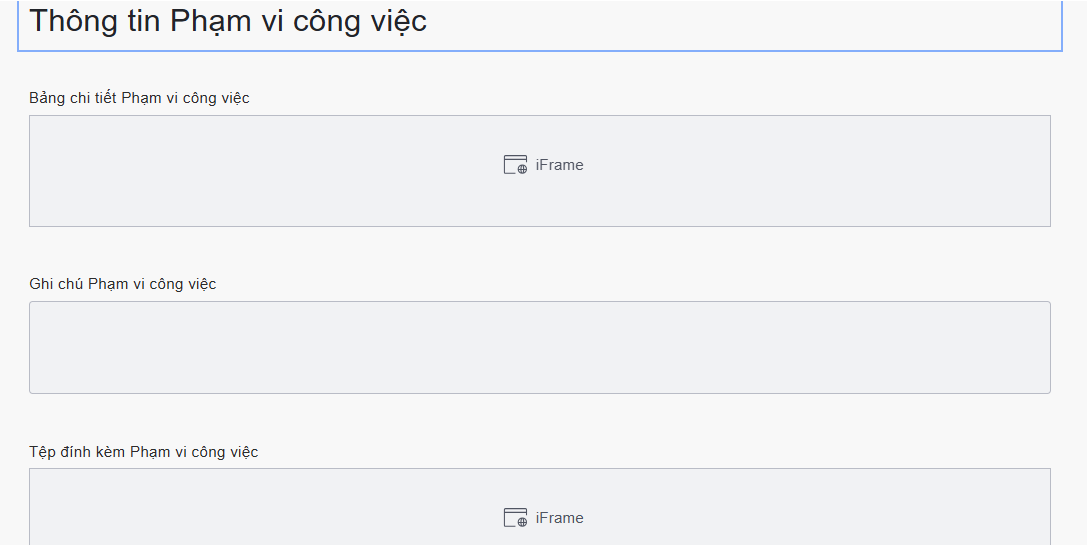Select the 'Ghi chú Phạm vi công việc' label
This screenshot has height=545, width=1087.
pyautogui.click(x=123, y=284)
